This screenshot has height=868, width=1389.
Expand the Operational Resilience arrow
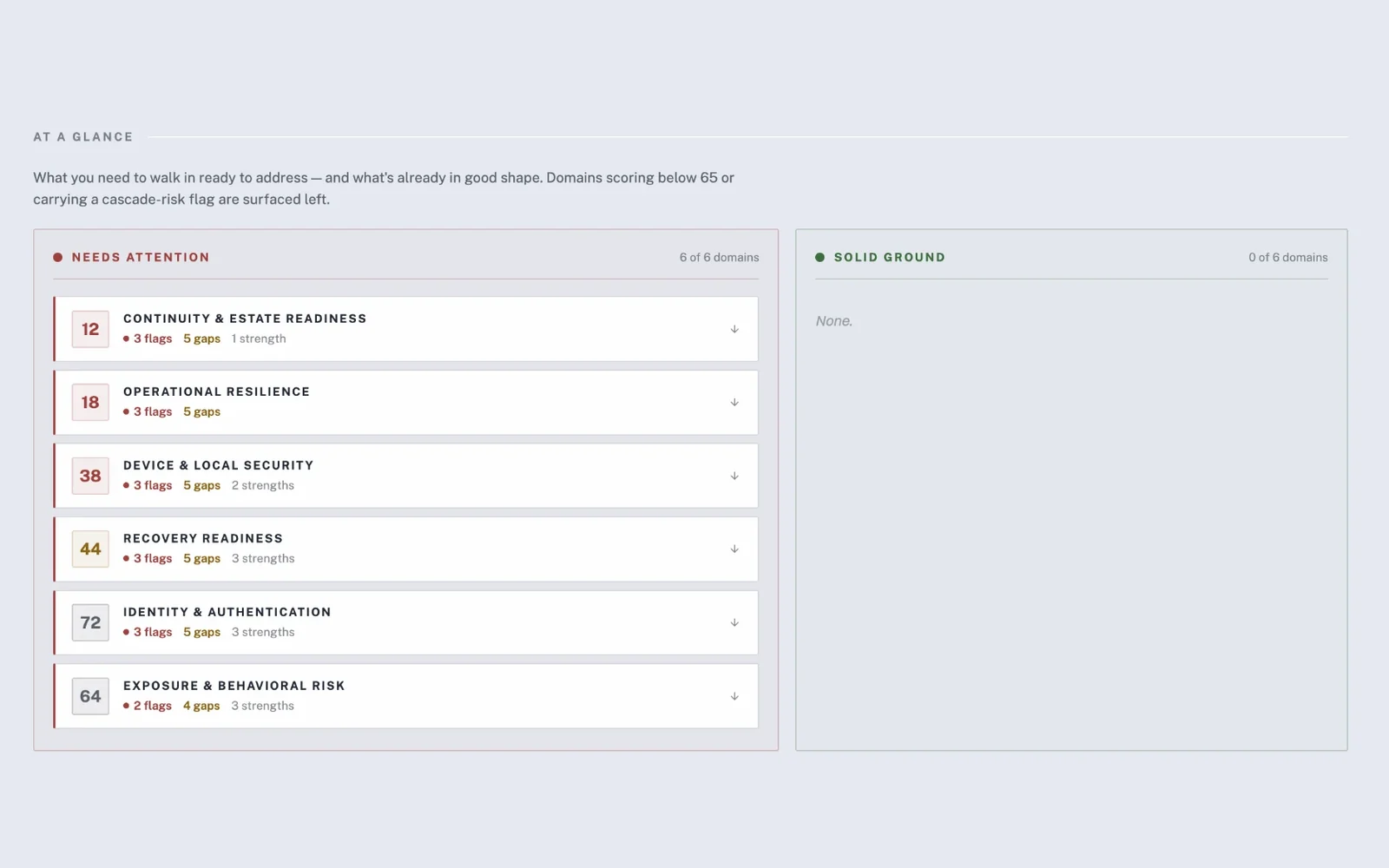click(734, 403)
